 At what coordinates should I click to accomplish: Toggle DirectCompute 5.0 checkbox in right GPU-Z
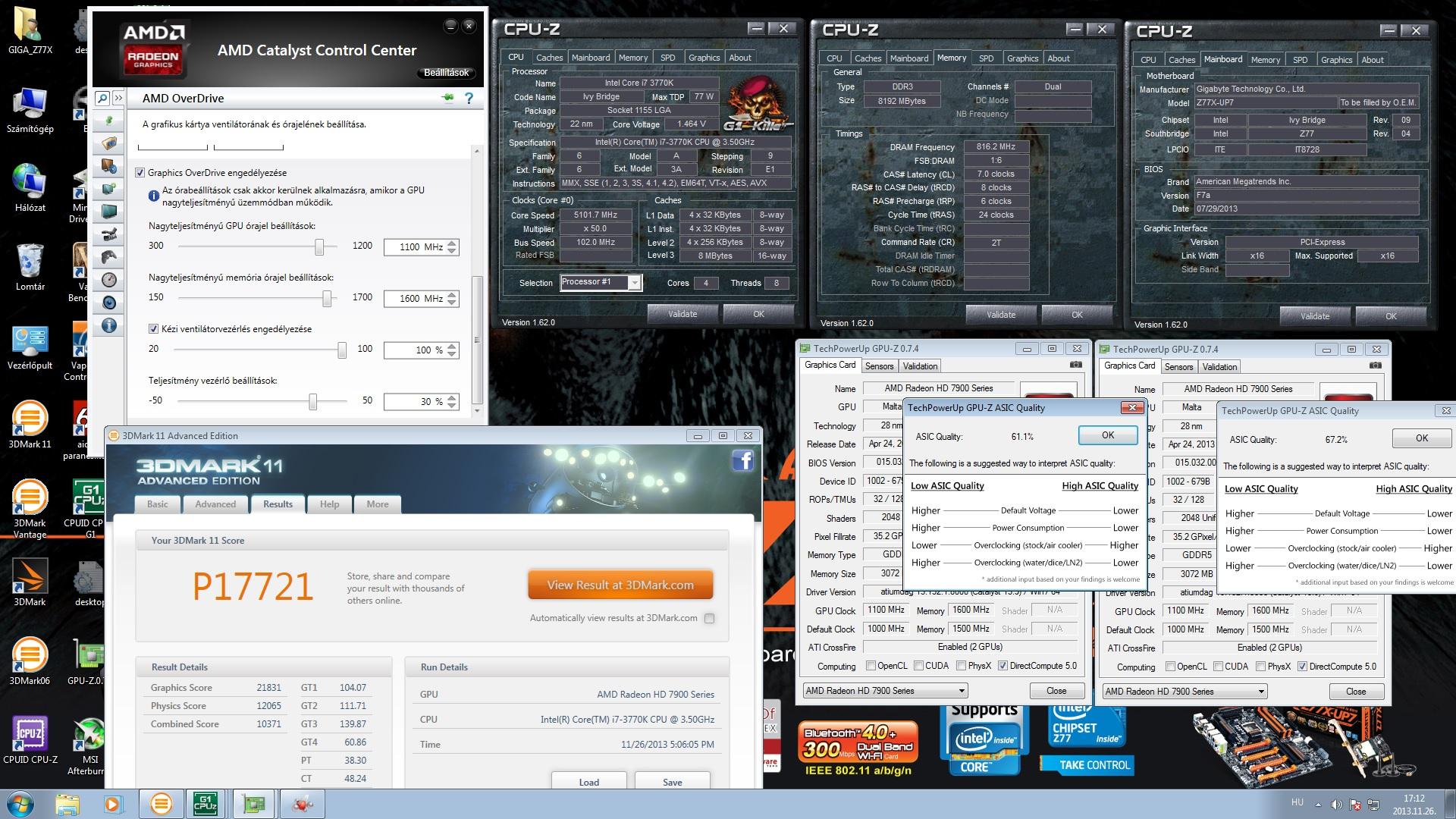(x=1302, y=667)
